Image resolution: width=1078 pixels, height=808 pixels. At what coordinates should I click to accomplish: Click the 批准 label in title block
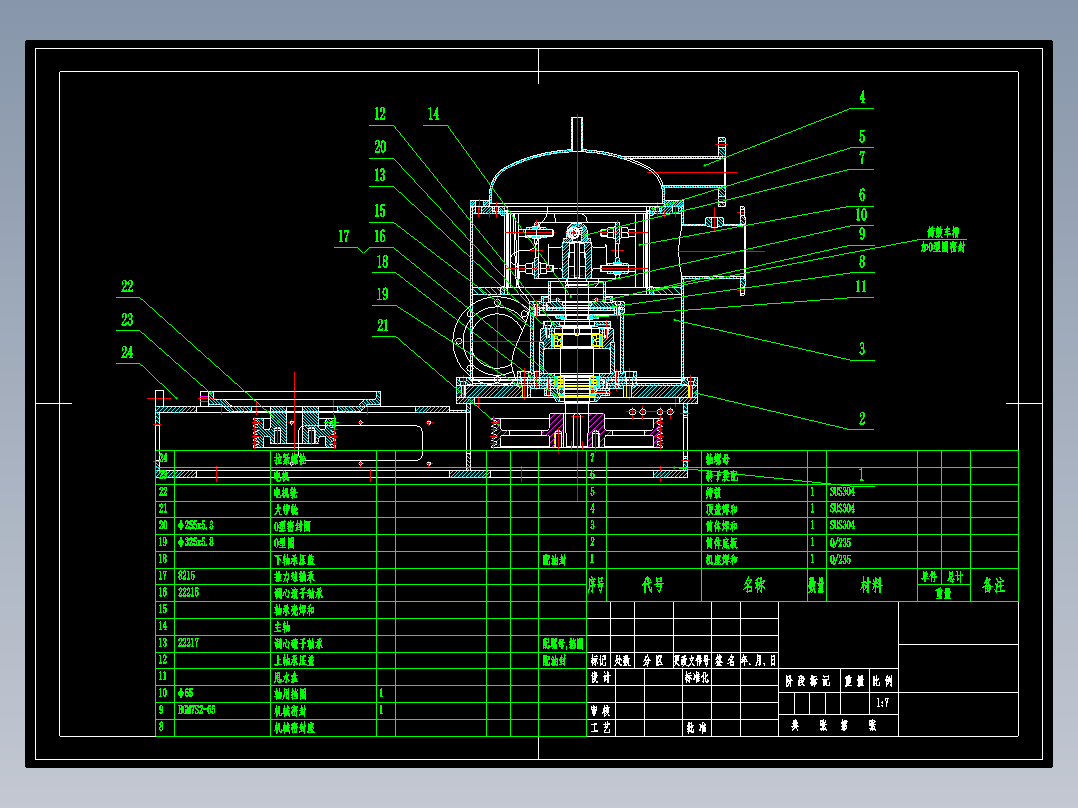point(696,728)
